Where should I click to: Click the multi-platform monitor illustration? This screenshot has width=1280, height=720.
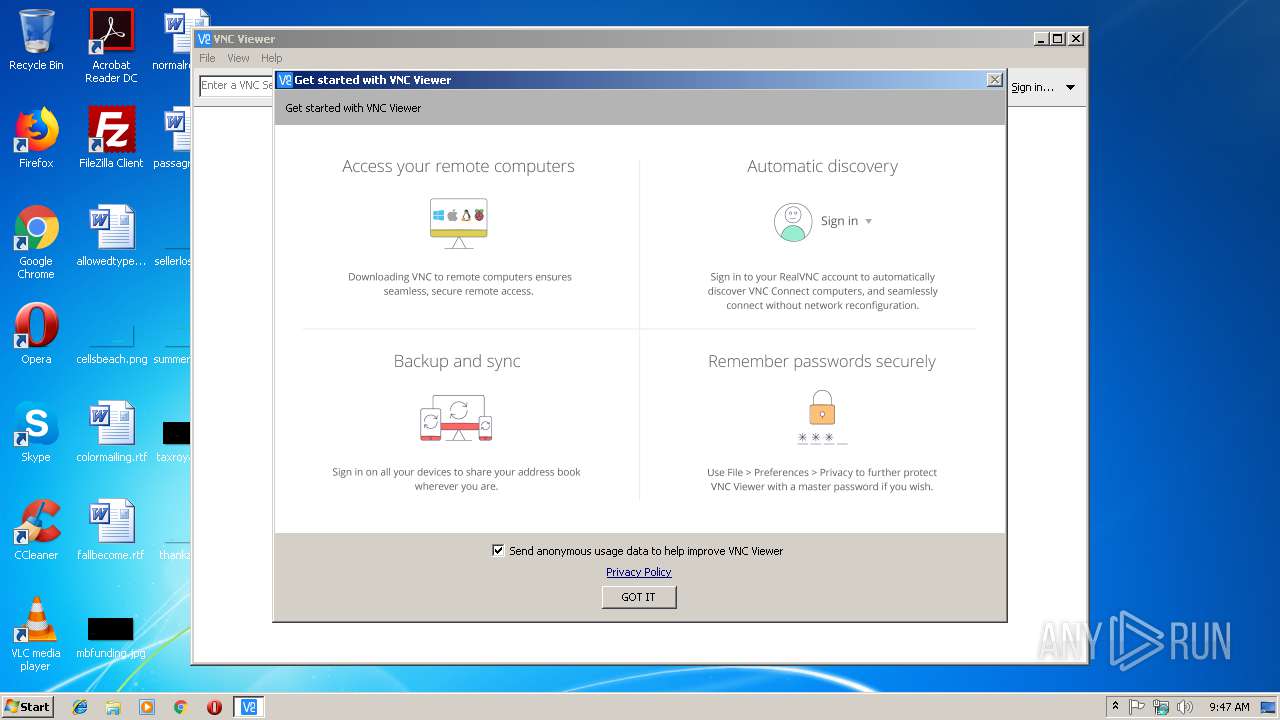[459, 223]
